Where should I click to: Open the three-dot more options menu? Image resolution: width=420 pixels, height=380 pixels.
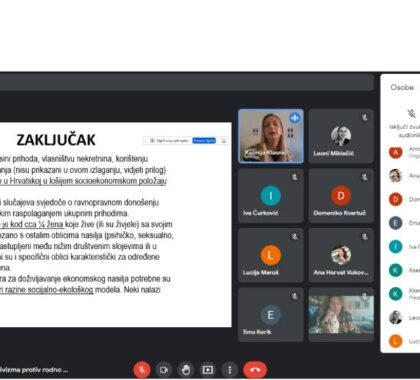pos(230,370)
